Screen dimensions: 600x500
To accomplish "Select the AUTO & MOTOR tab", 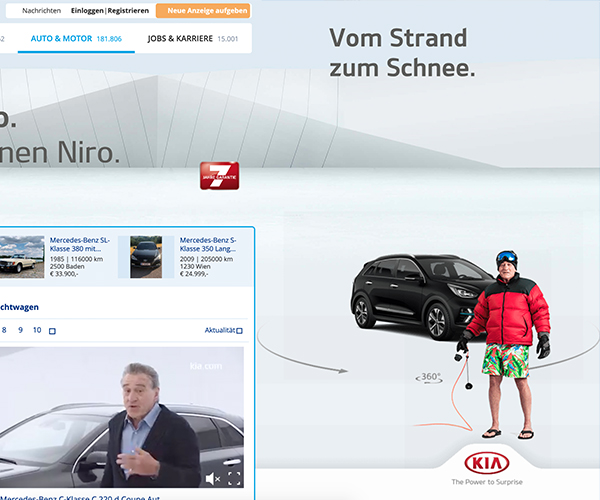I will click(76, 39).
